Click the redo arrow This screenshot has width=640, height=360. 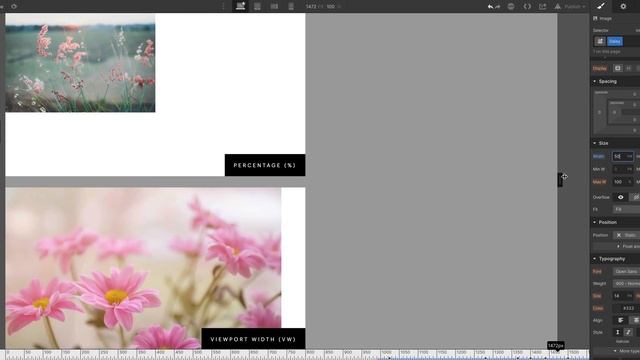point(497,7)
